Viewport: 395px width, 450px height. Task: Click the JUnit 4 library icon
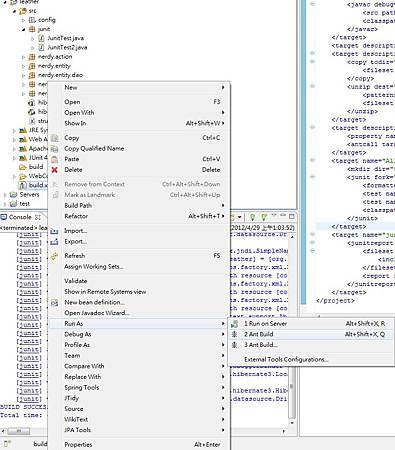tap(23, 158)
